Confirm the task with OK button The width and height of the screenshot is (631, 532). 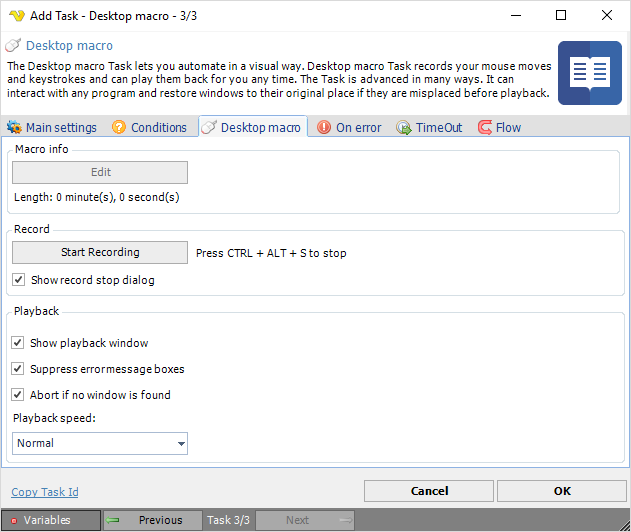[562, 491]
